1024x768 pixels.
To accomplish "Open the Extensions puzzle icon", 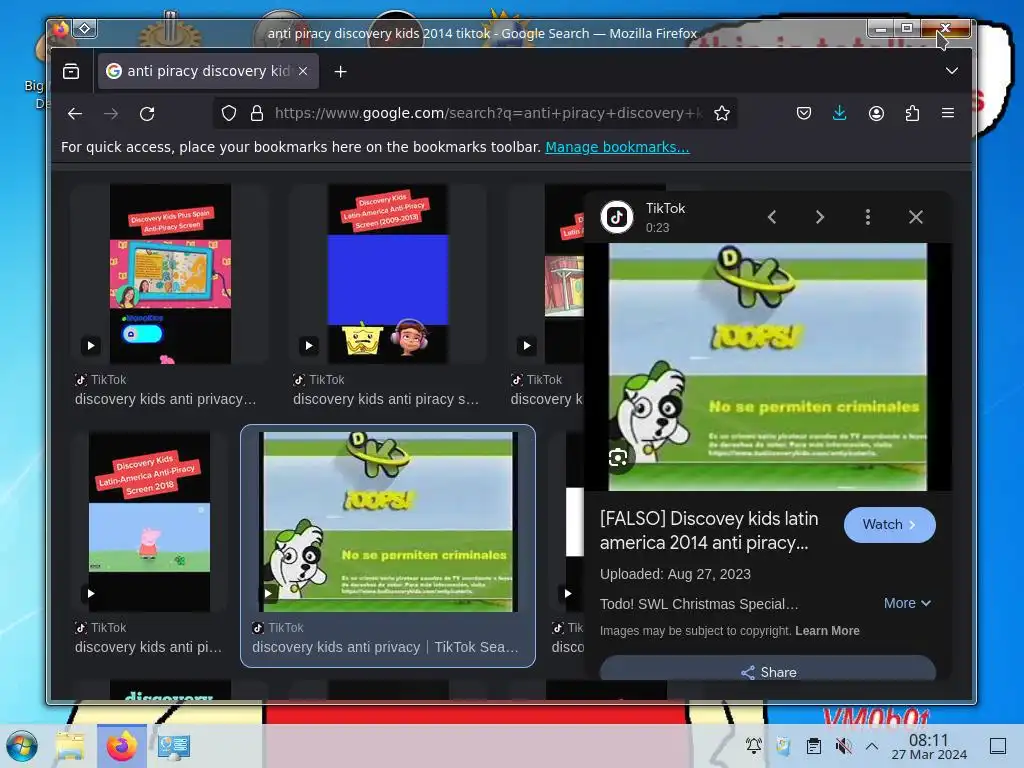I will coord(912,114).
